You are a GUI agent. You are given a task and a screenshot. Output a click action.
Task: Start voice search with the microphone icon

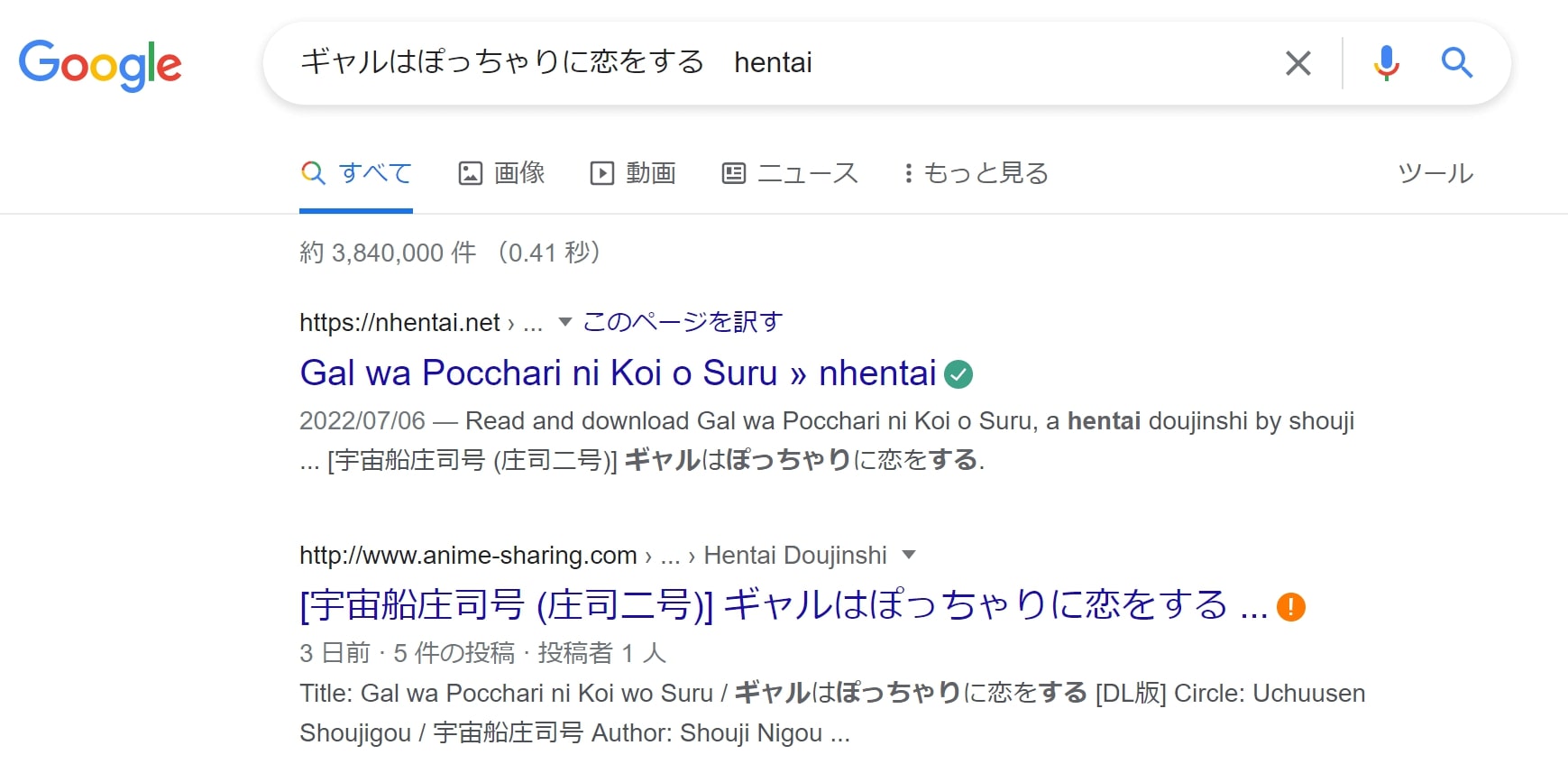tap(1386, 63)
